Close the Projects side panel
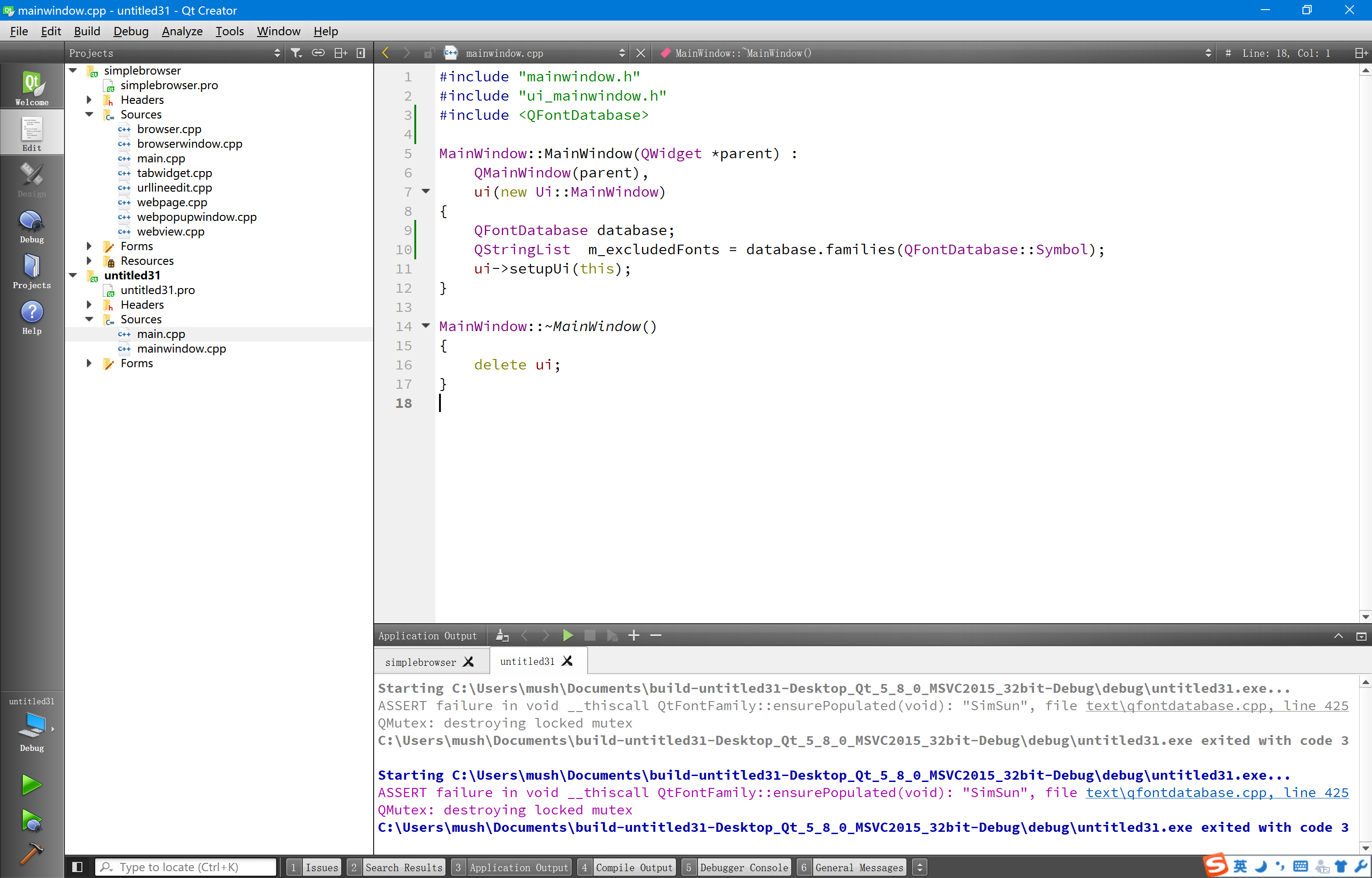This screenshot has height=878, width=1372. pos(360,53)
